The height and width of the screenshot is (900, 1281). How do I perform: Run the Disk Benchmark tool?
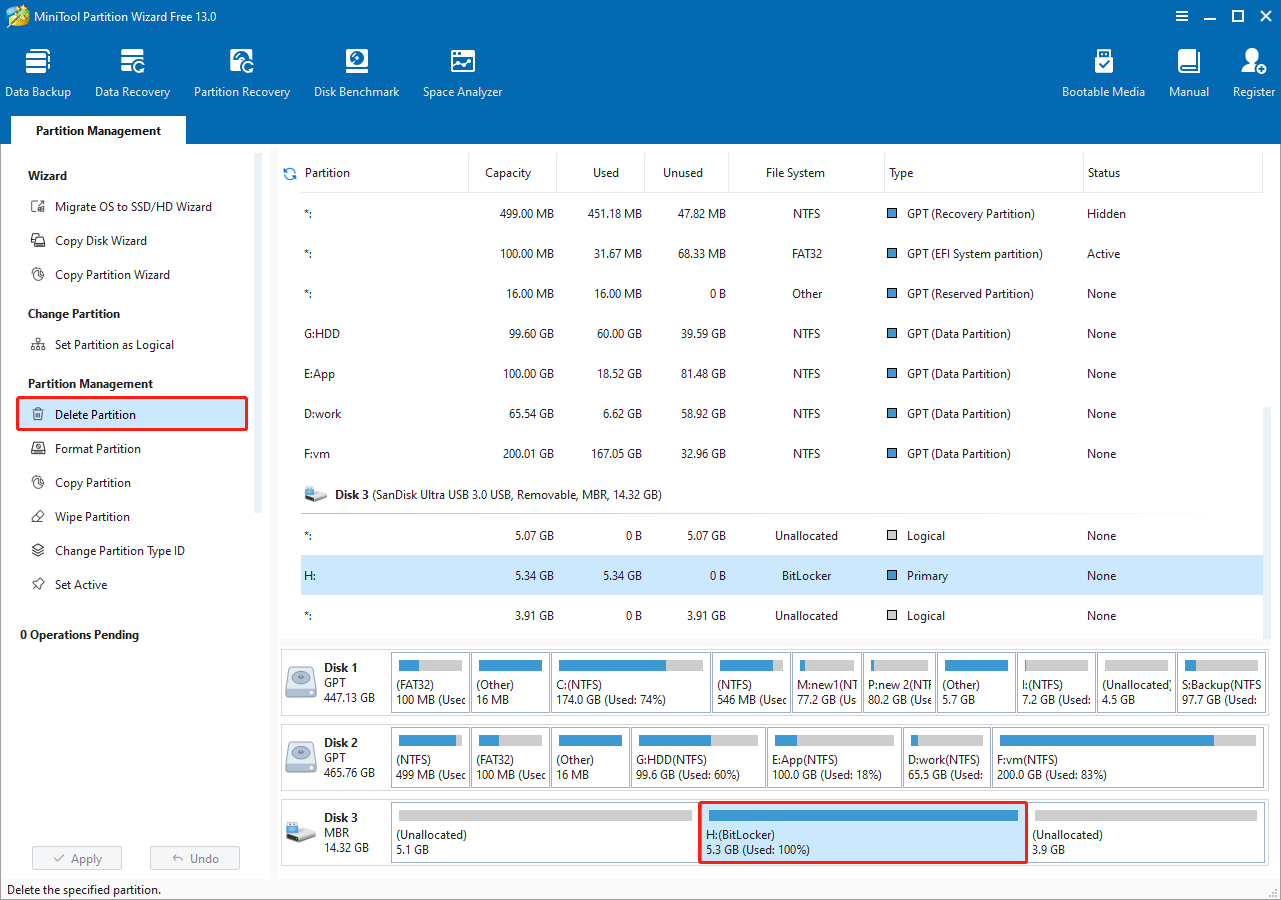[356, 70]
